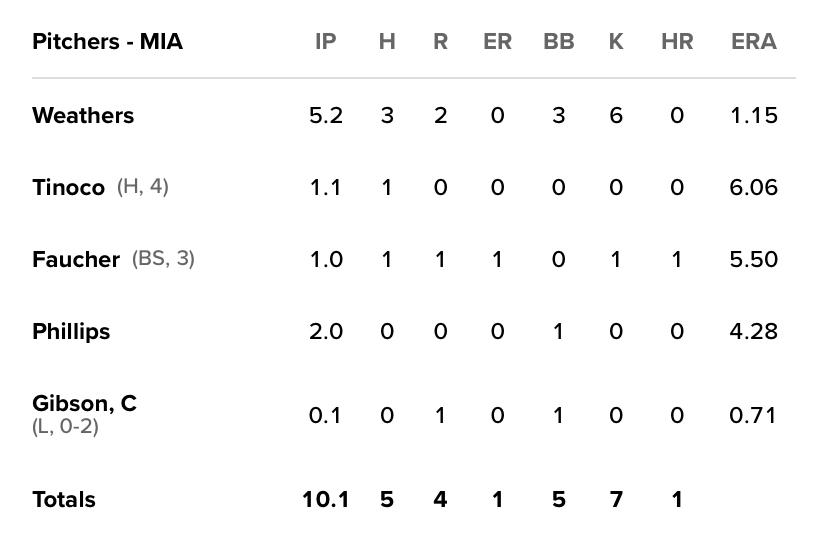Select Weathers' 1.15 ERA value
828x549 pixels.
click(754, 115)
